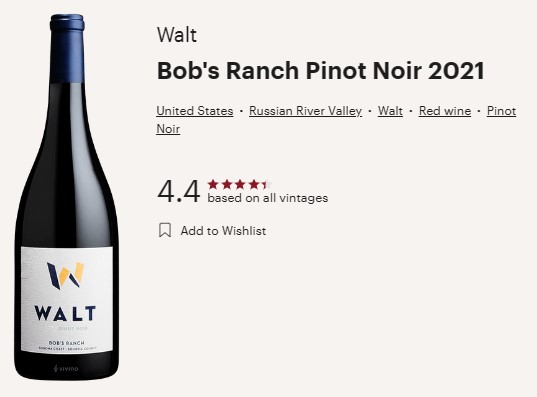Click the Vivino watermark on bottle base
The image size is (537, 397).
pyautogui.click(x=66, y=369)
